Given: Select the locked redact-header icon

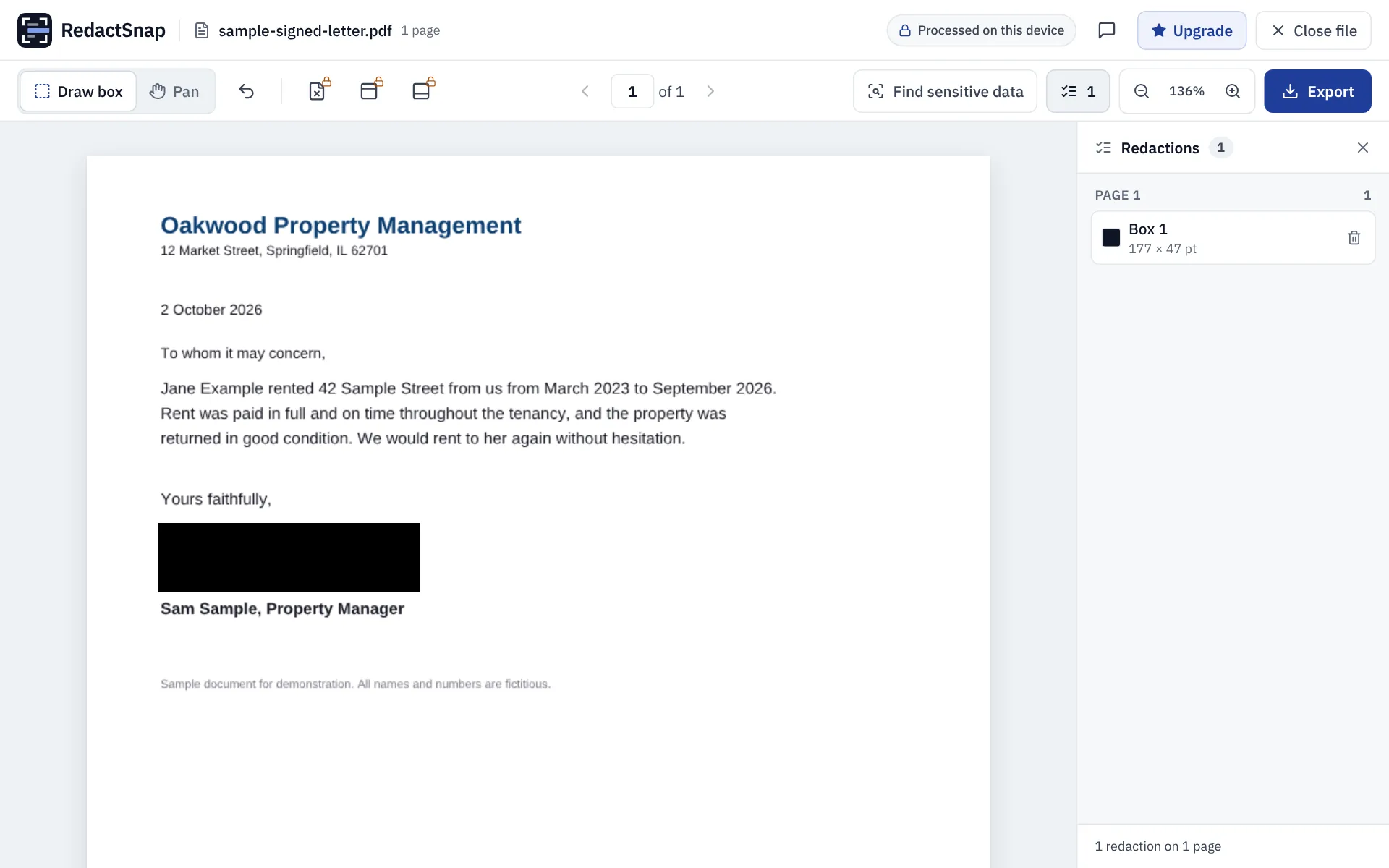Looking at the screenshot, I should pos(371,90).
